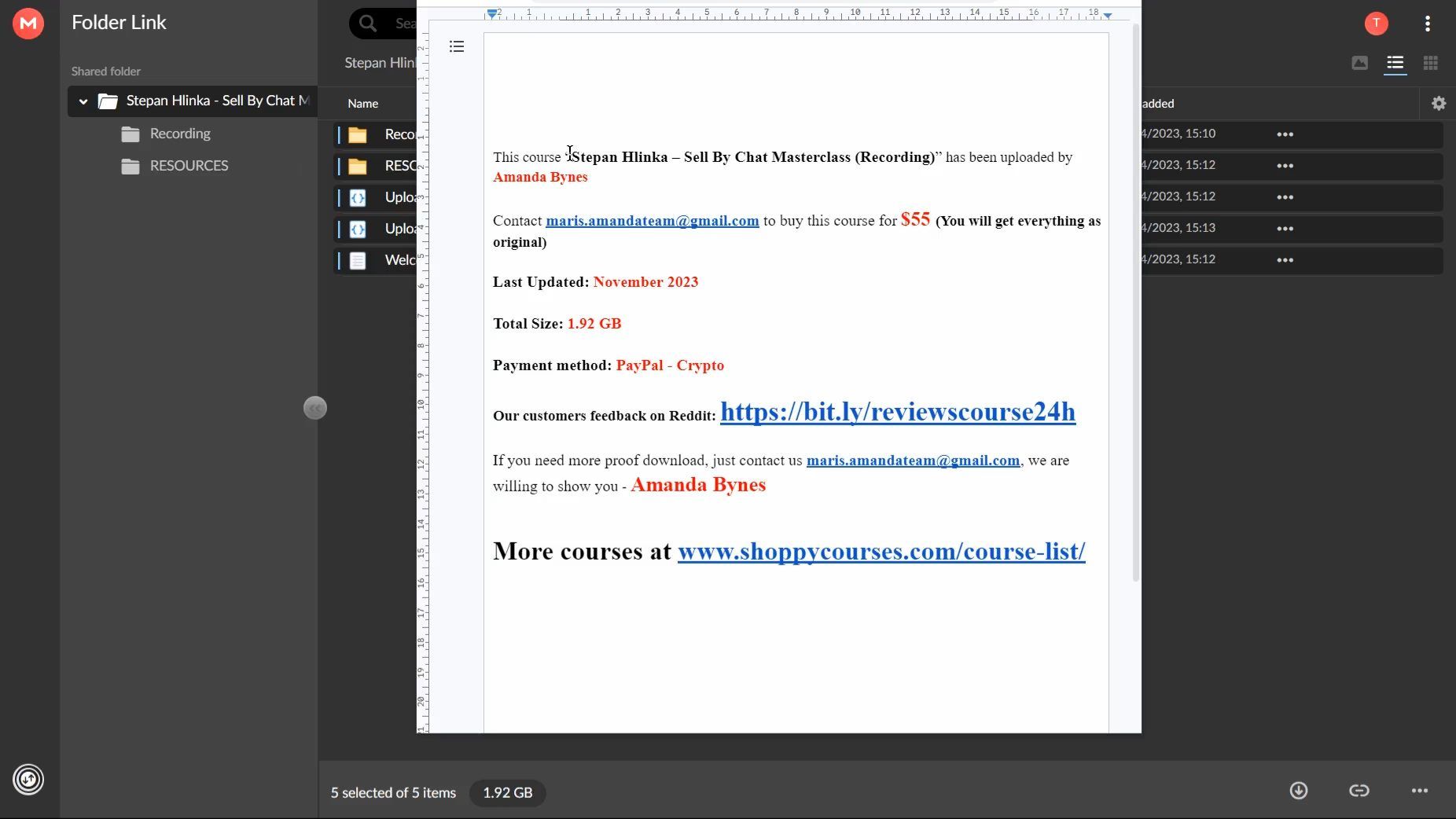This screenshot has width=1456, height=819.
Task: Click the 'Folder Link' title
Action: click(x=119, y=23)
